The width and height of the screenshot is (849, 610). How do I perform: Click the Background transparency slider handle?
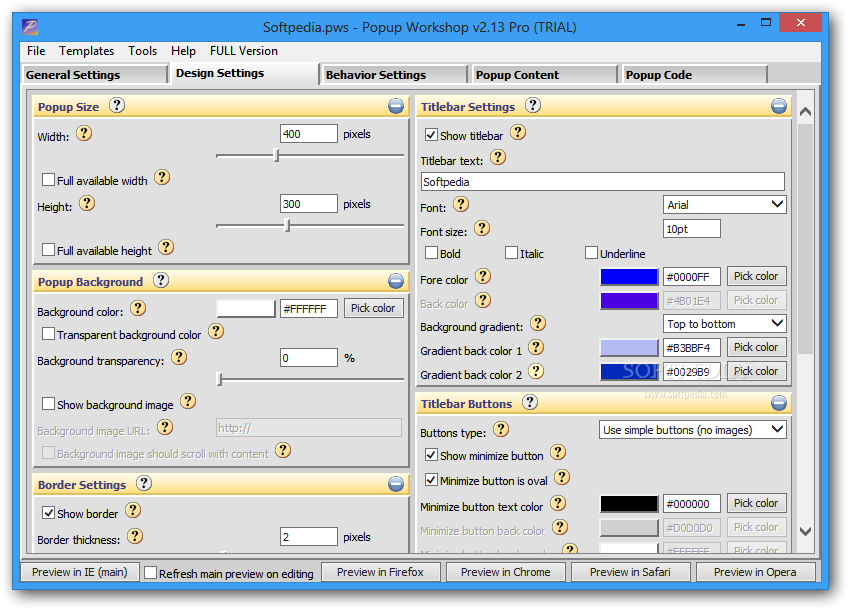click(220, 379)
